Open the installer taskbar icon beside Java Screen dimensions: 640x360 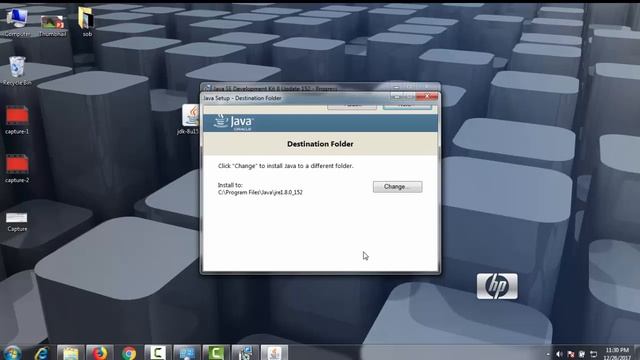click(245, 353)
